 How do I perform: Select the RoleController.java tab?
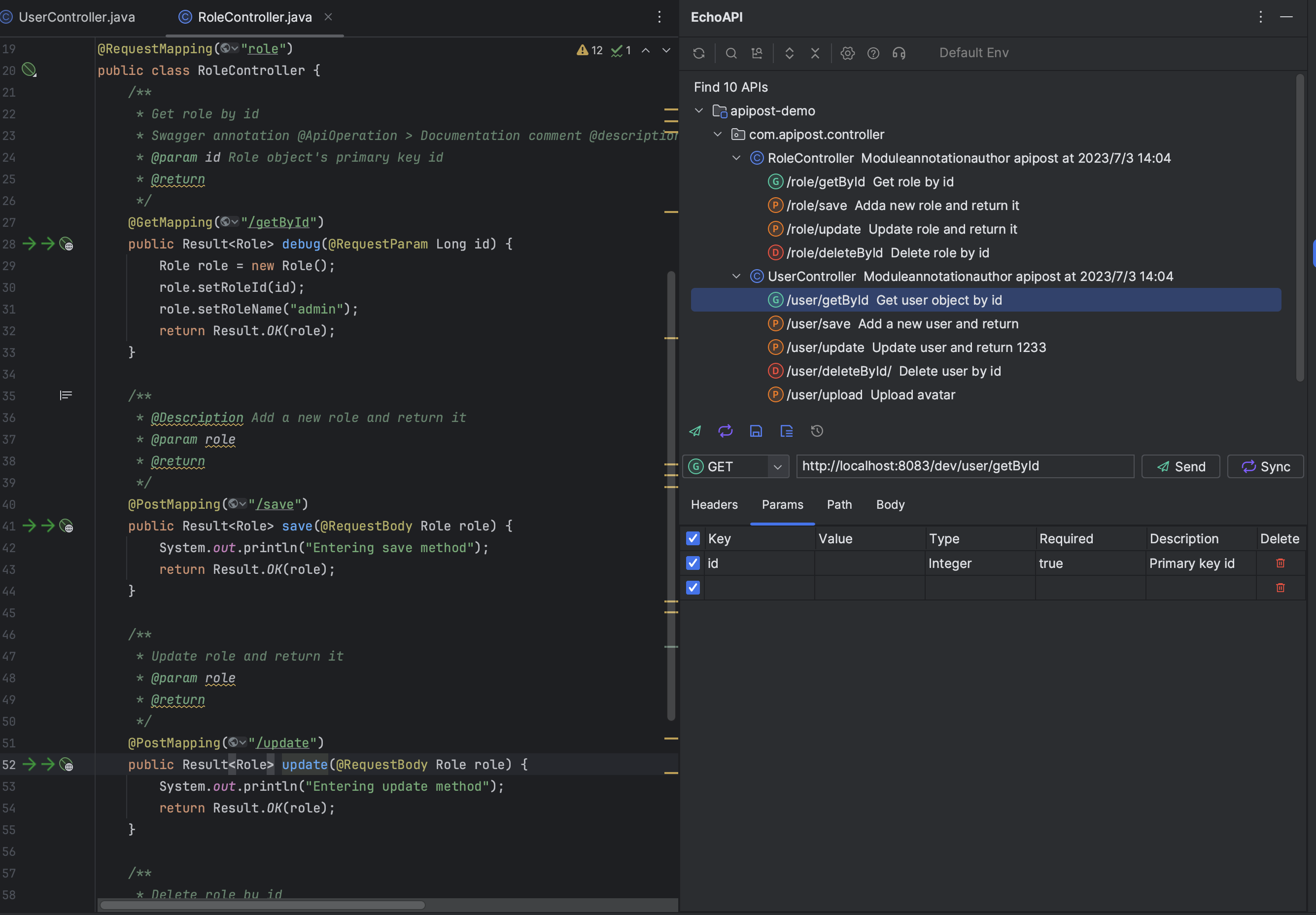pos(254,17)
